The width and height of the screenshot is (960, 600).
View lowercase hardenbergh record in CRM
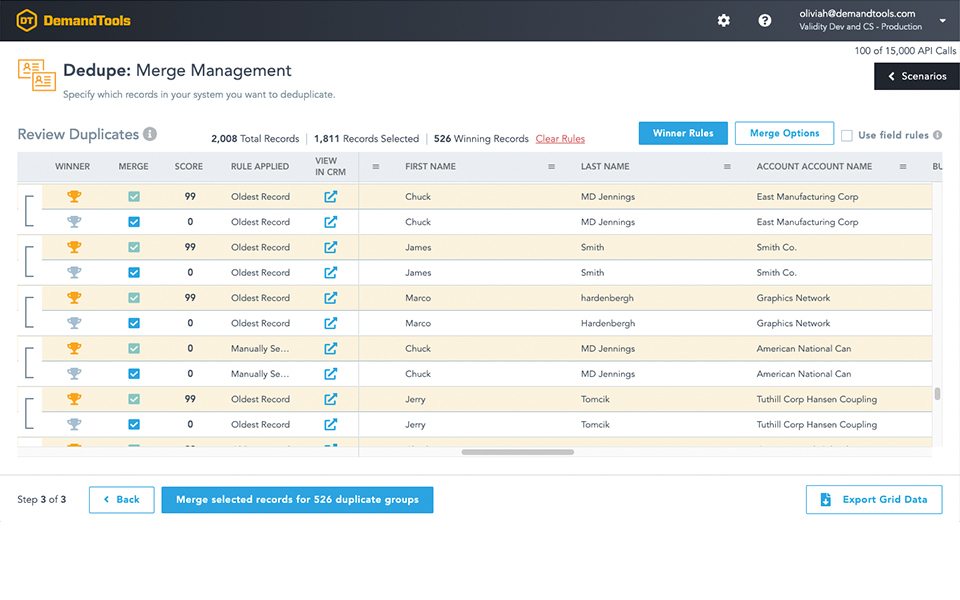pos(331,298)
